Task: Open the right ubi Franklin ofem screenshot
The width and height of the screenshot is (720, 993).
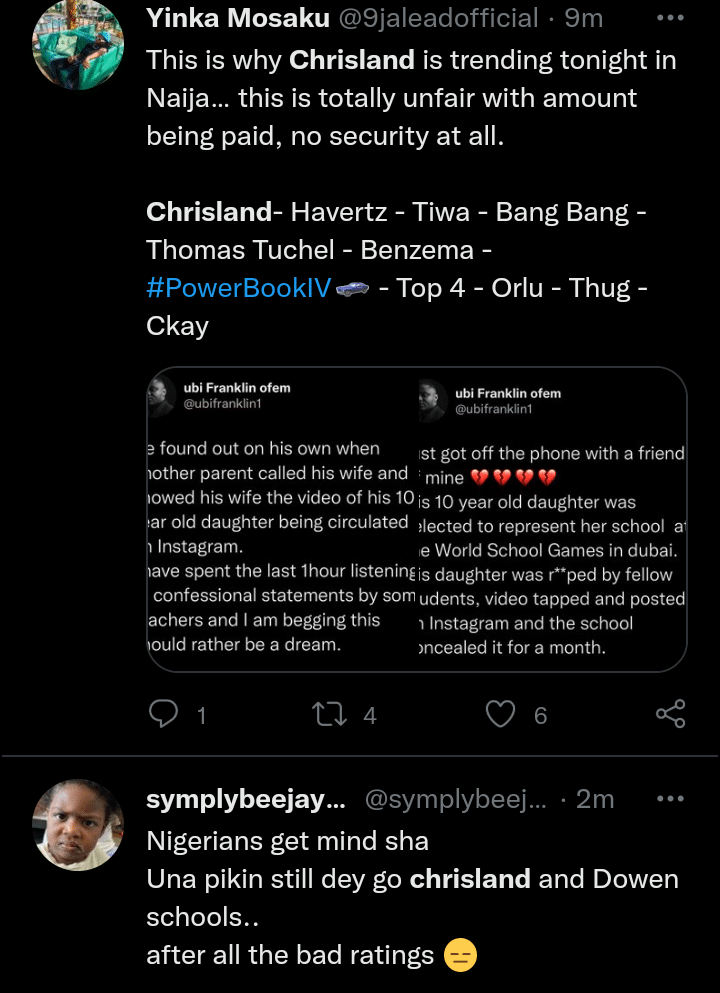Action: pyautogui.click(x=551, y=520)
